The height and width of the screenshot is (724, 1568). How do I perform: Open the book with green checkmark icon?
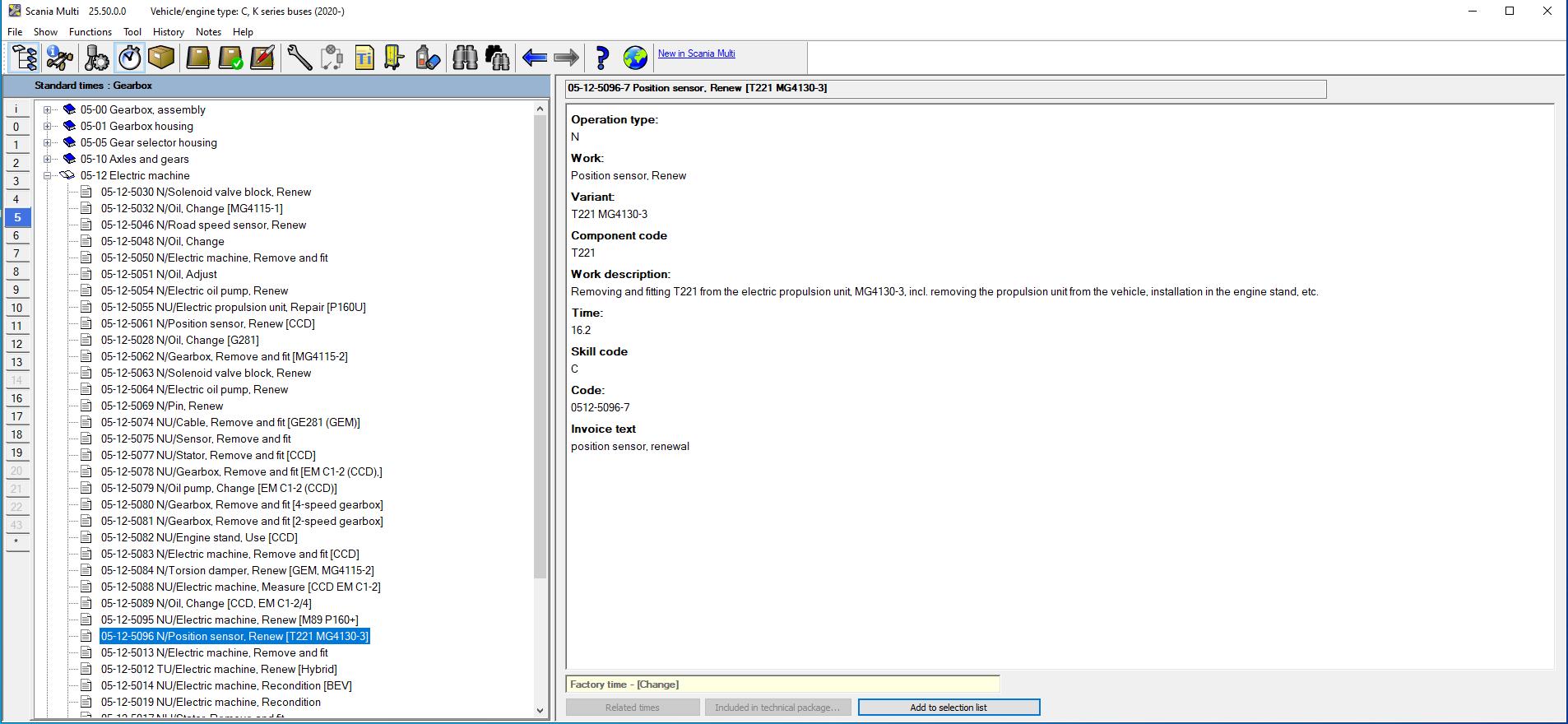230,58
